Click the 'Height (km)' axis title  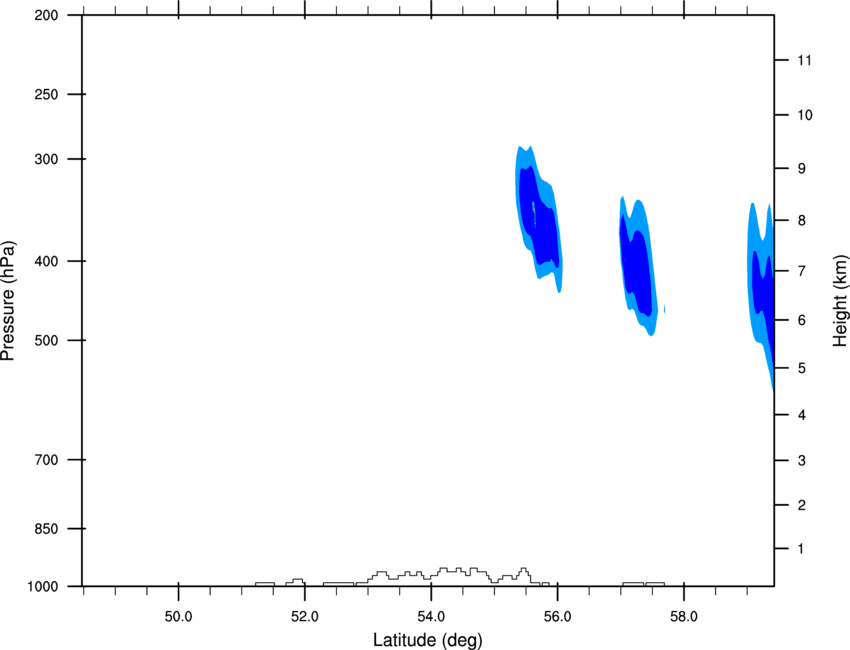[840, 301]
